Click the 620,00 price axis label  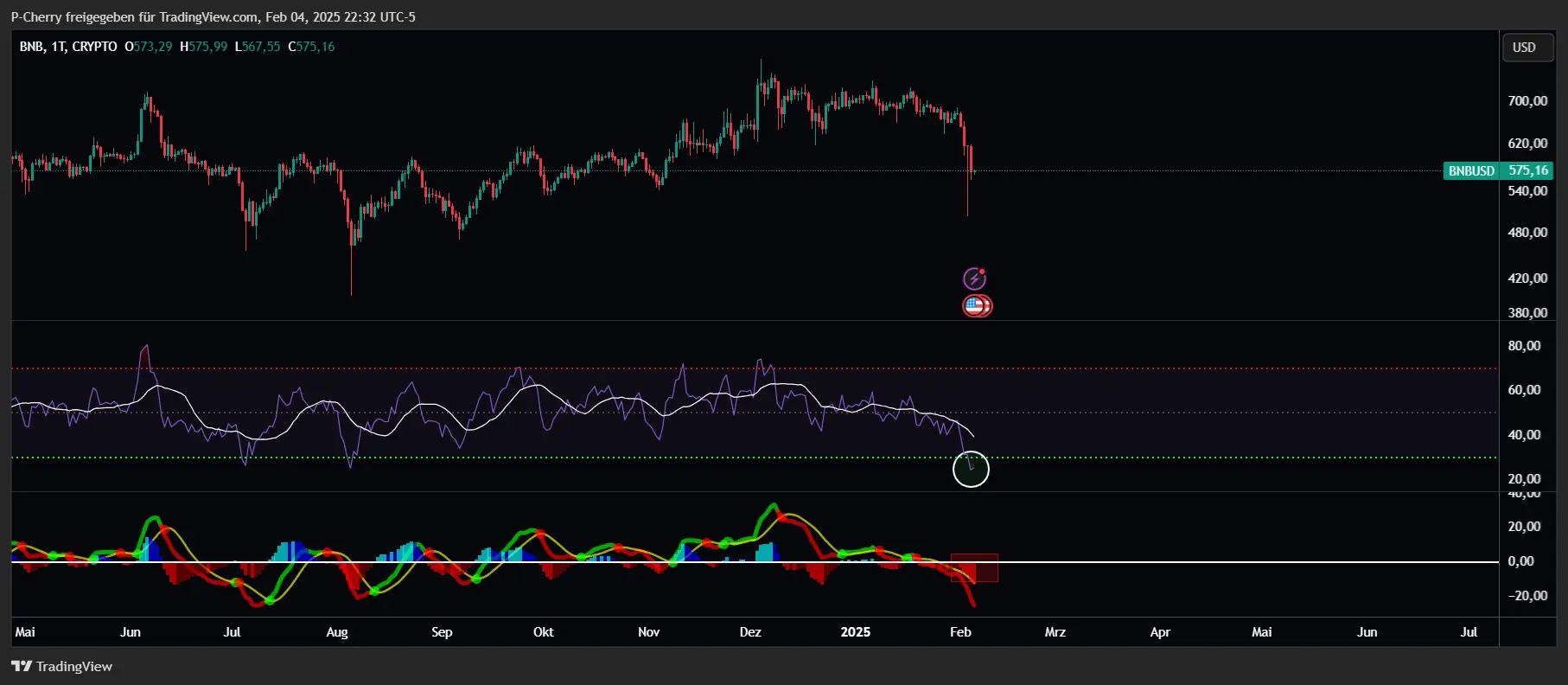(x=1527, y=144)
